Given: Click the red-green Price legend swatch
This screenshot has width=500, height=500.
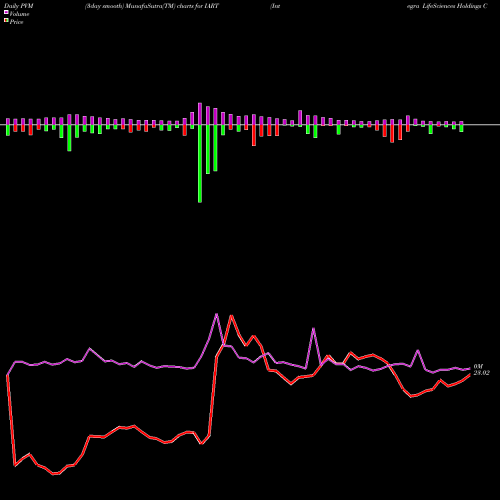Looking at the screenshot, I should tap(6, 20).
